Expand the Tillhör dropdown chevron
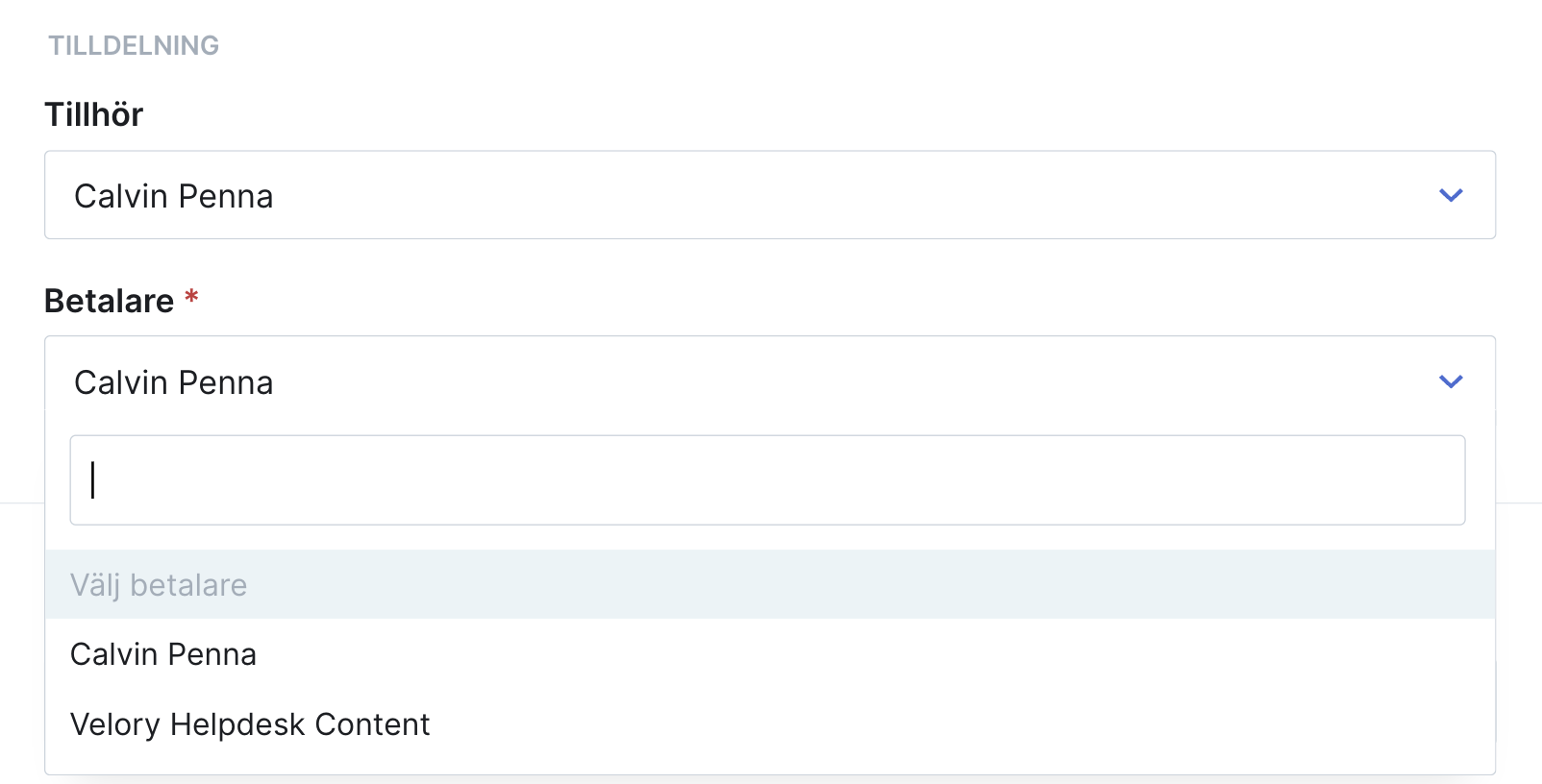Image resolution: width=1542 pixels, height=784 pixels. point(1451,195)
